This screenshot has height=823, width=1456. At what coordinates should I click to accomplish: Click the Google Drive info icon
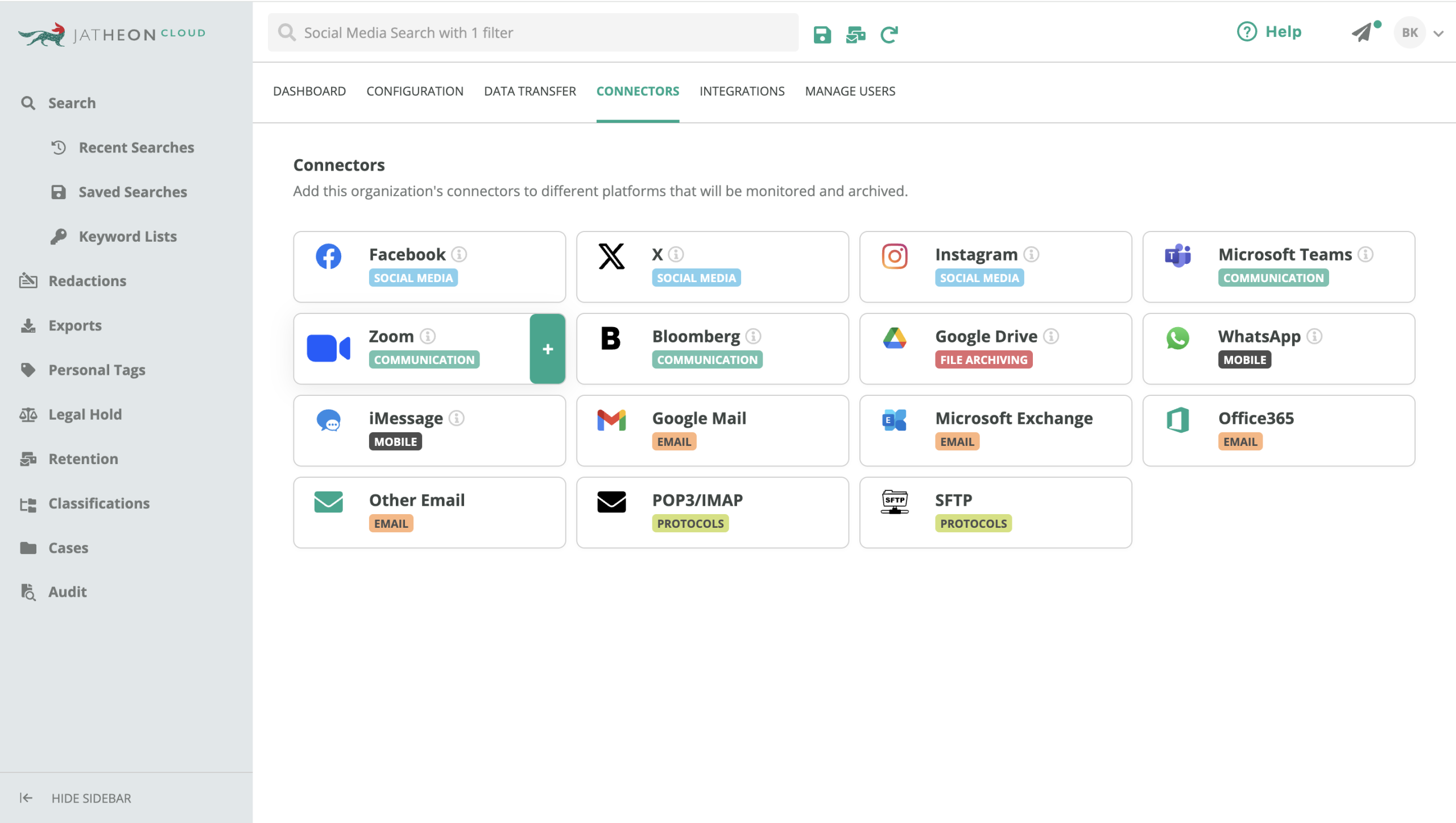1051,336
